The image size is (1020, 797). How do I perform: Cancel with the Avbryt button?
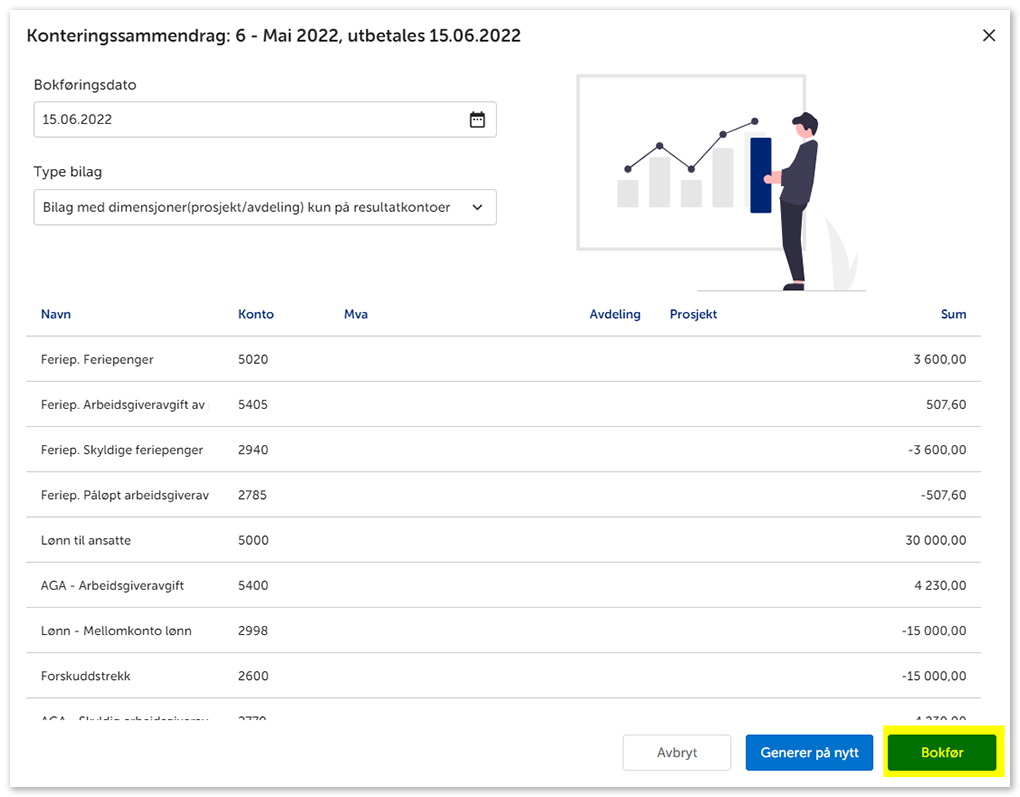[677, 753]
